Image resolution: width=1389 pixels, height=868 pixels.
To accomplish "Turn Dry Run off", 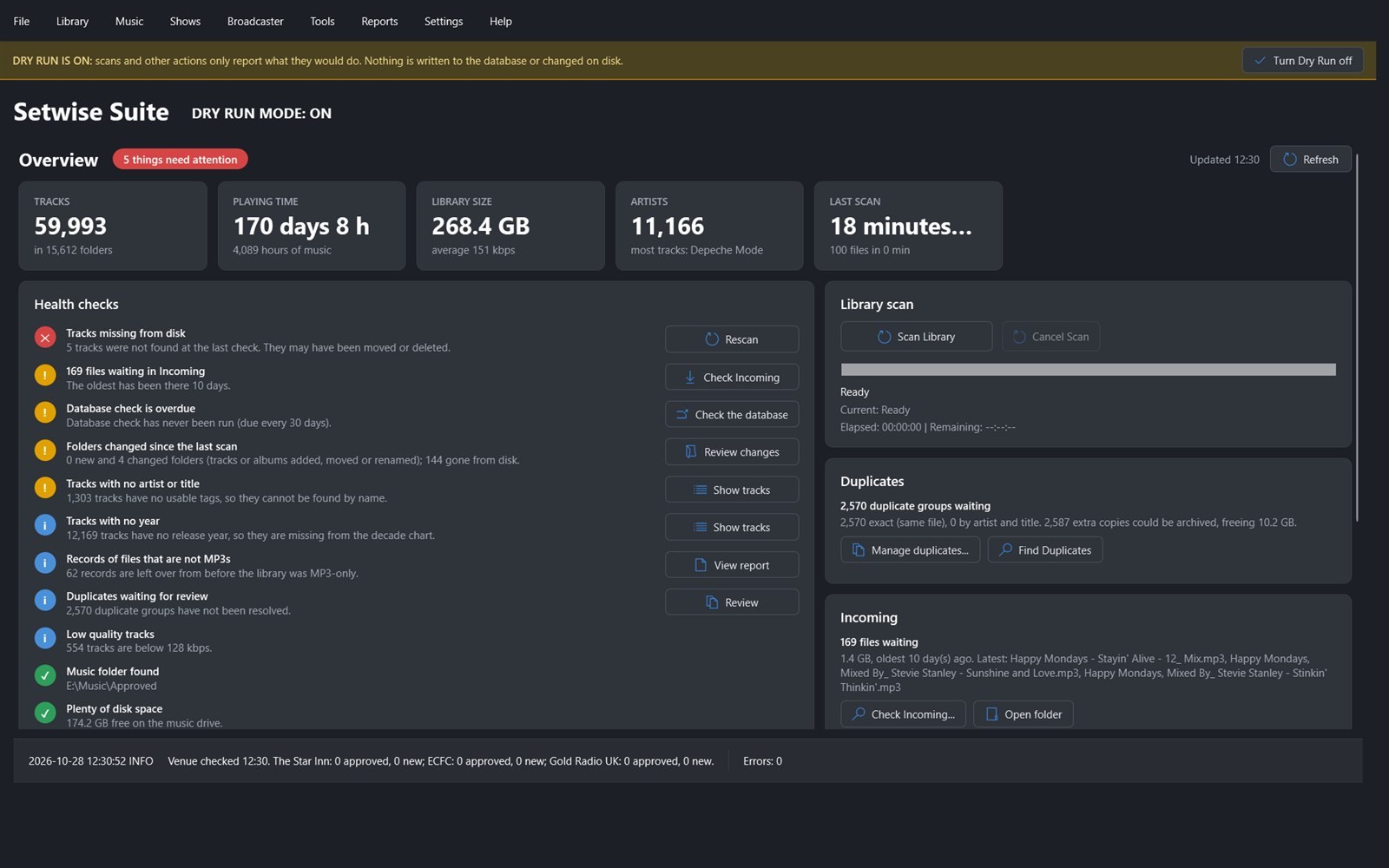I will point(1303,61).
